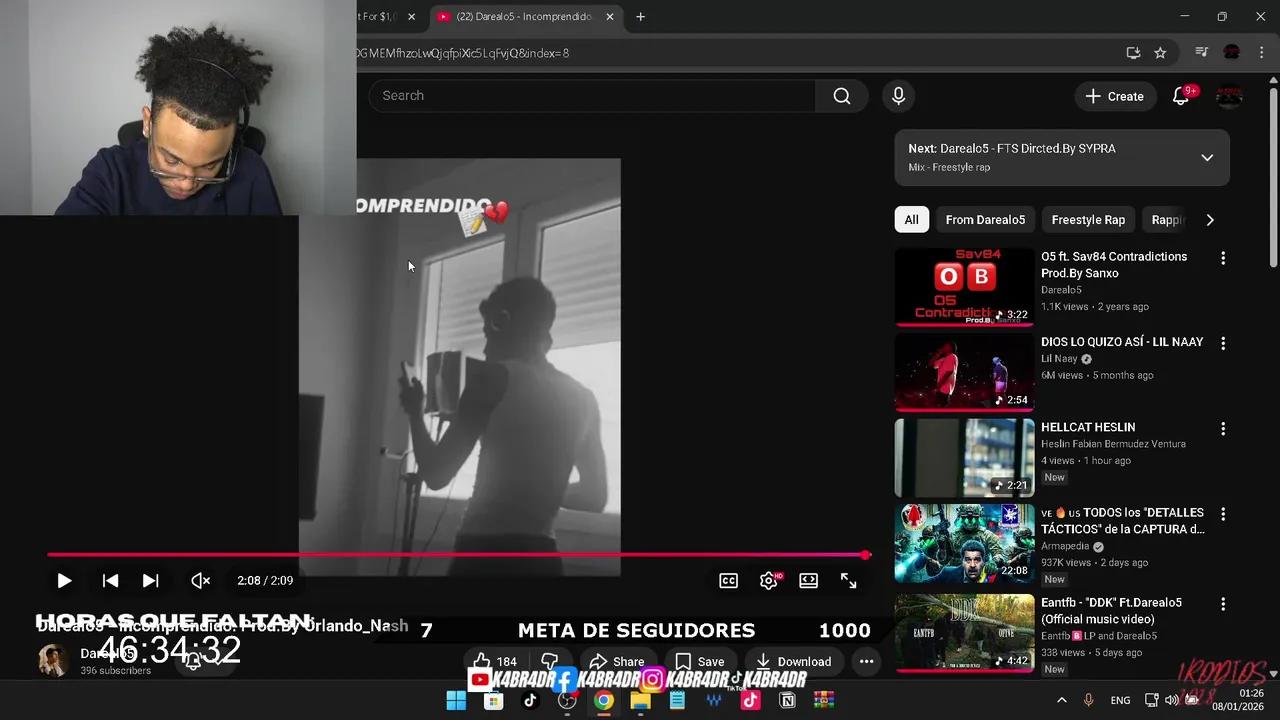This screenshot has width=1280, height=720.
Task: Open options for DIOS LO QUIZO ASÍ
Action: (x=1222, y=343)
